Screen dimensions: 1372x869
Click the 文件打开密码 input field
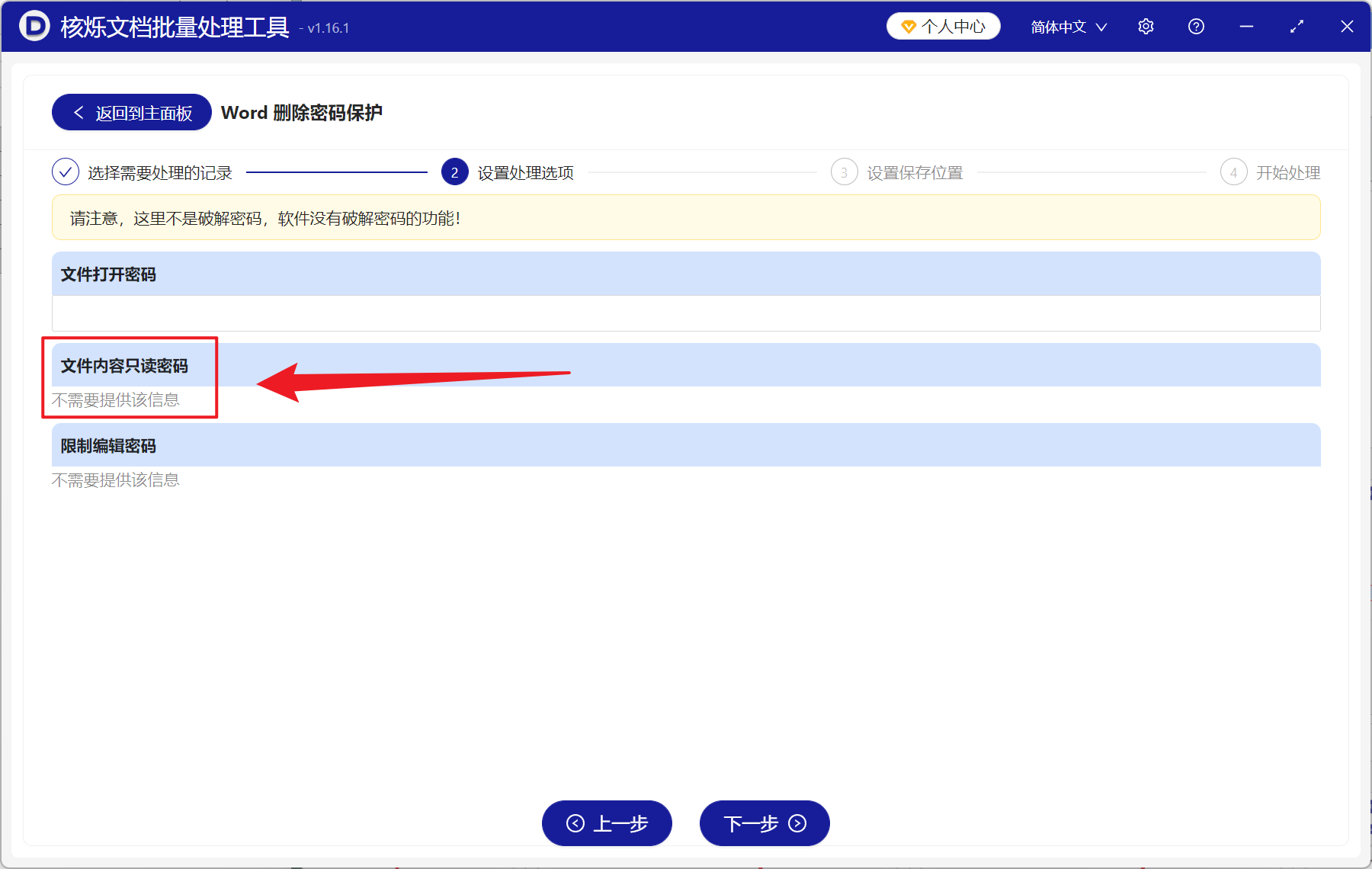coord(684,313)
